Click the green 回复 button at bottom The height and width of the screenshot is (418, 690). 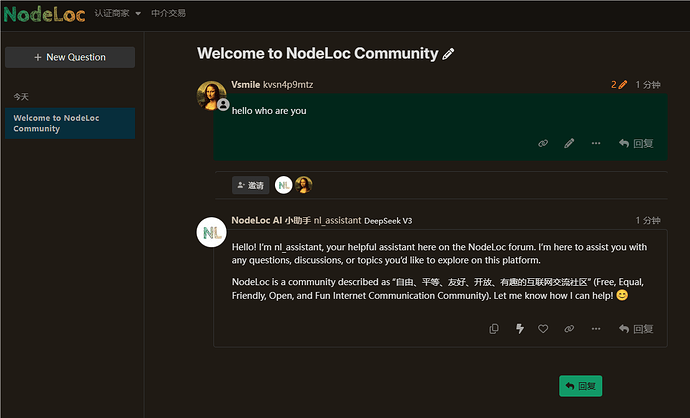[580, 386]
